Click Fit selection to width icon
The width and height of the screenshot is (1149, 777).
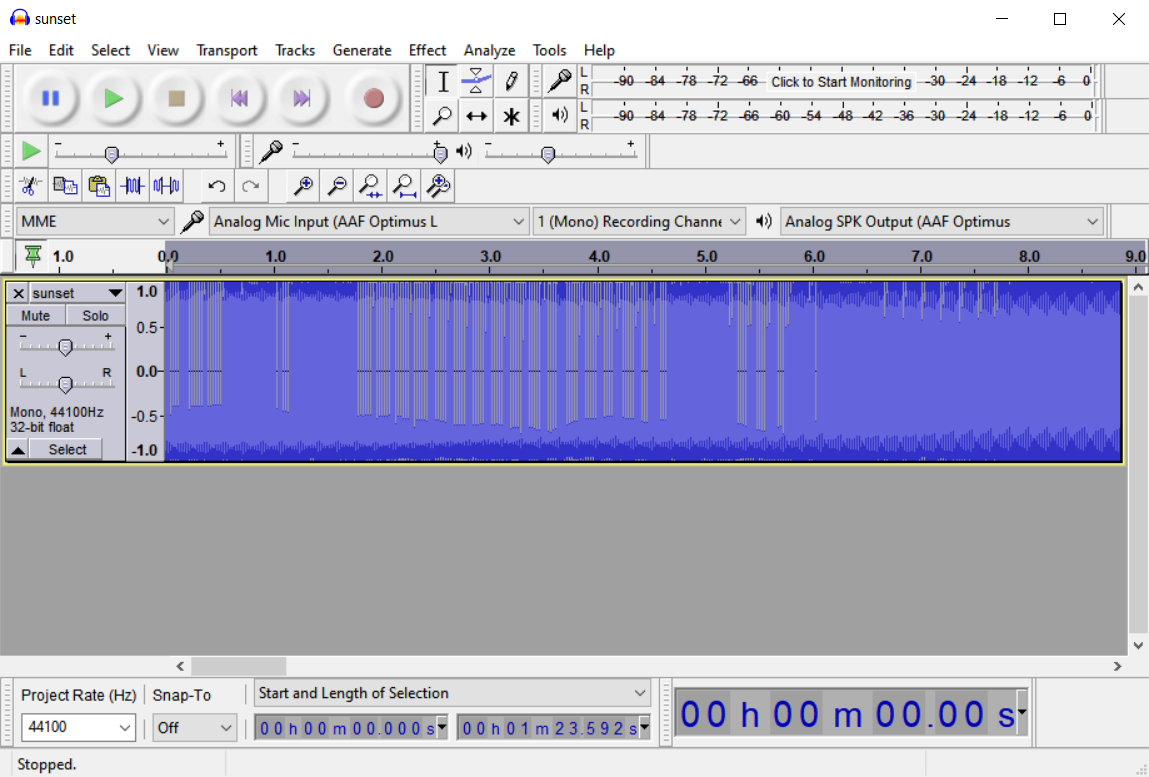click(x=370, y=186)
